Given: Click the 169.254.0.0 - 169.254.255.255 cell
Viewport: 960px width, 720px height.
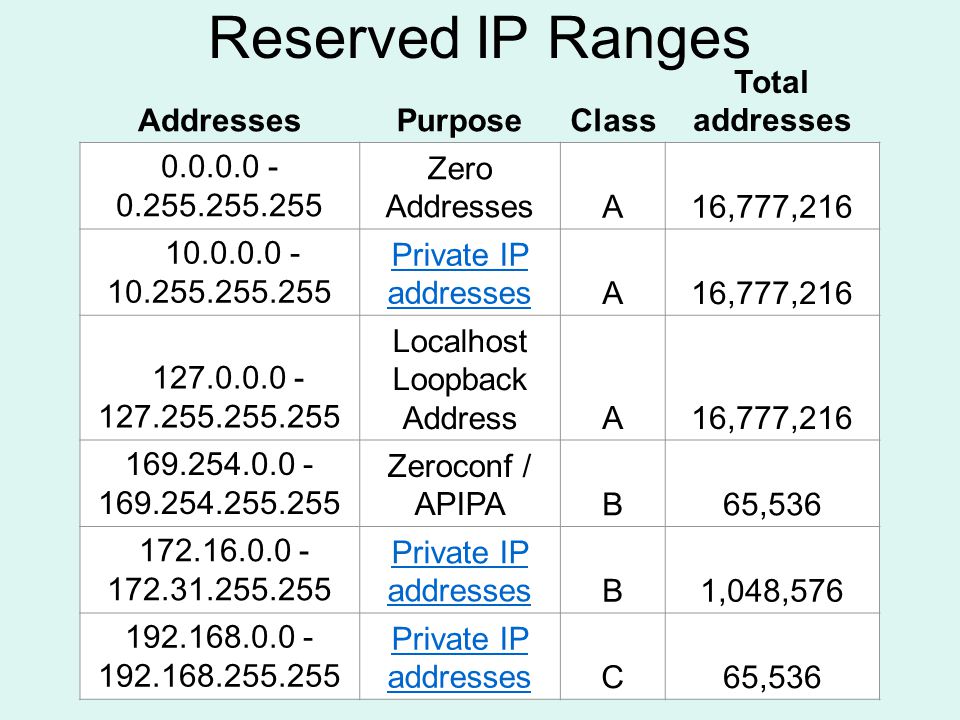Looking at the screenshot, I should [x=219, y=484].
